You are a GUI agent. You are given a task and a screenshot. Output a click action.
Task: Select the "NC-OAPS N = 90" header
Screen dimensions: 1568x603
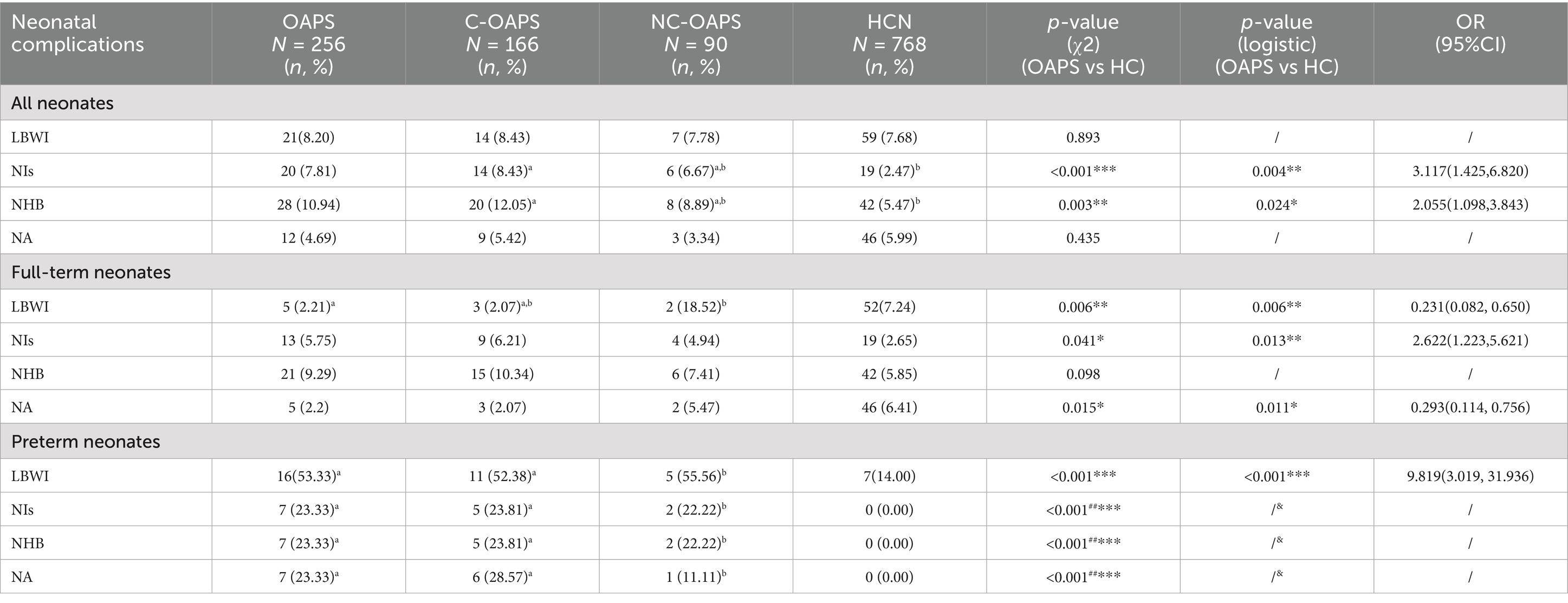click(x=696, y=44)
